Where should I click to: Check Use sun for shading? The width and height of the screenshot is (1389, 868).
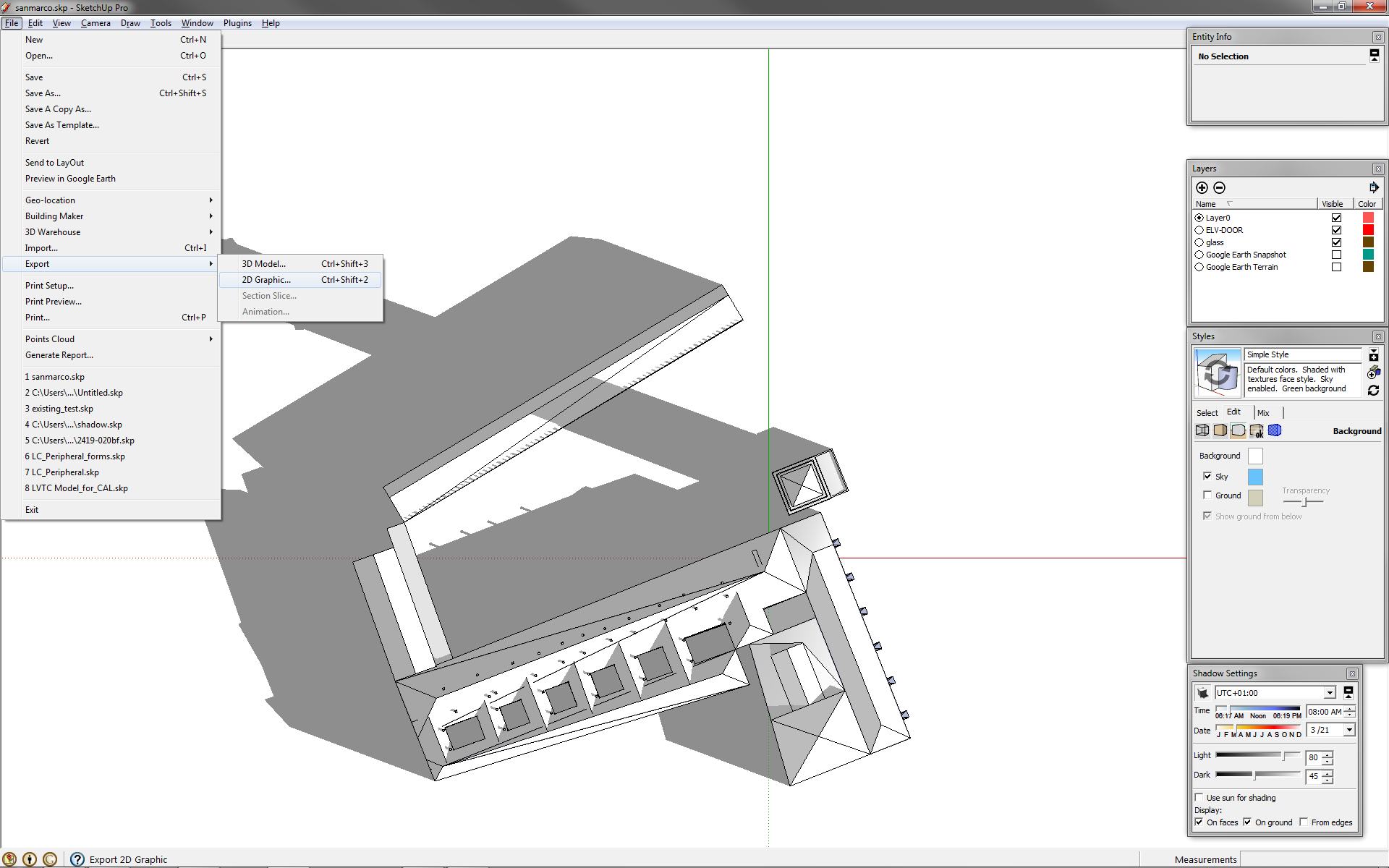pyautogui.click(x=1199, y=798)
